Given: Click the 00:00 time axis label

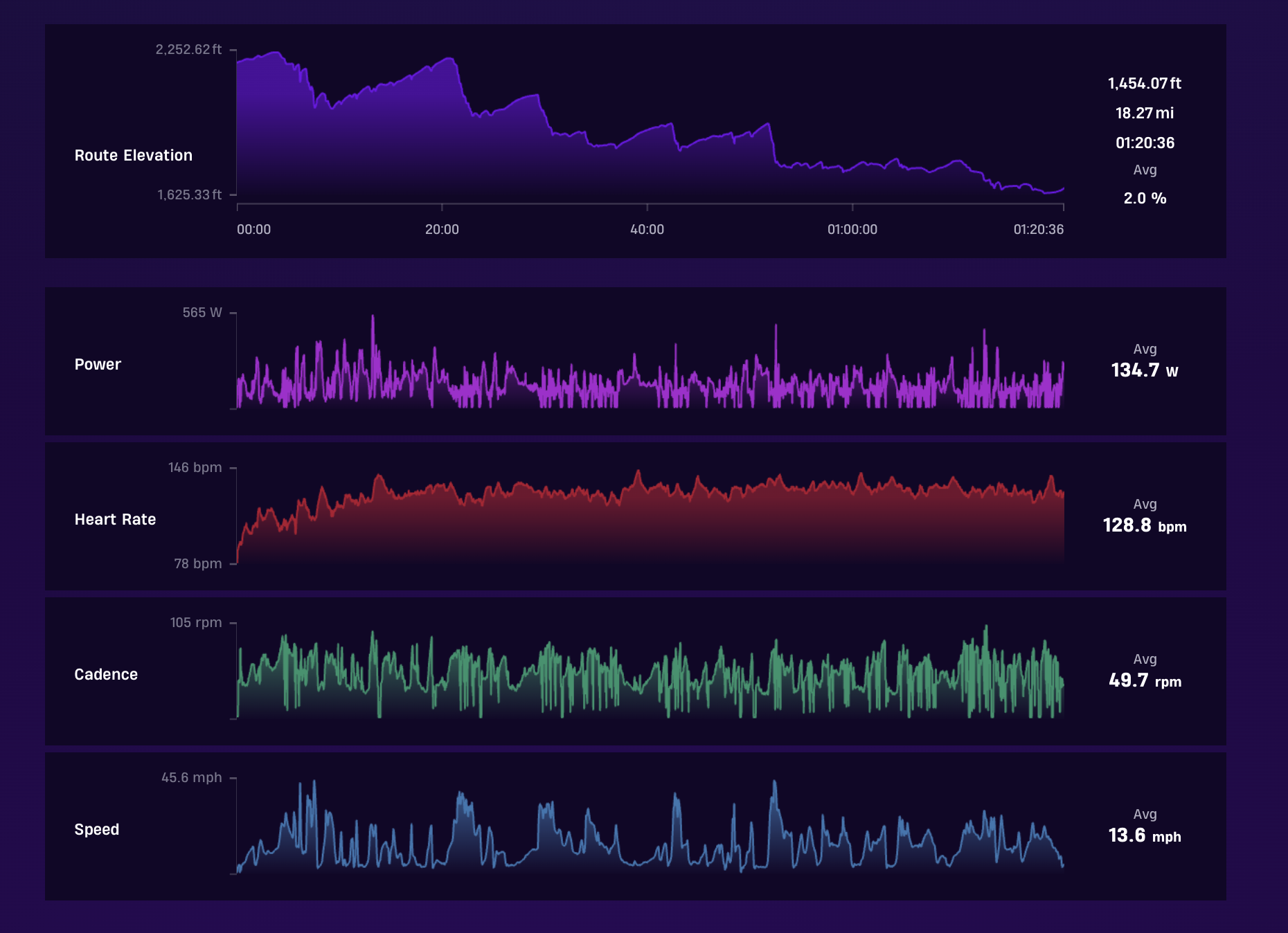Looking at the screenshot, I should click(x=253, y=229).
